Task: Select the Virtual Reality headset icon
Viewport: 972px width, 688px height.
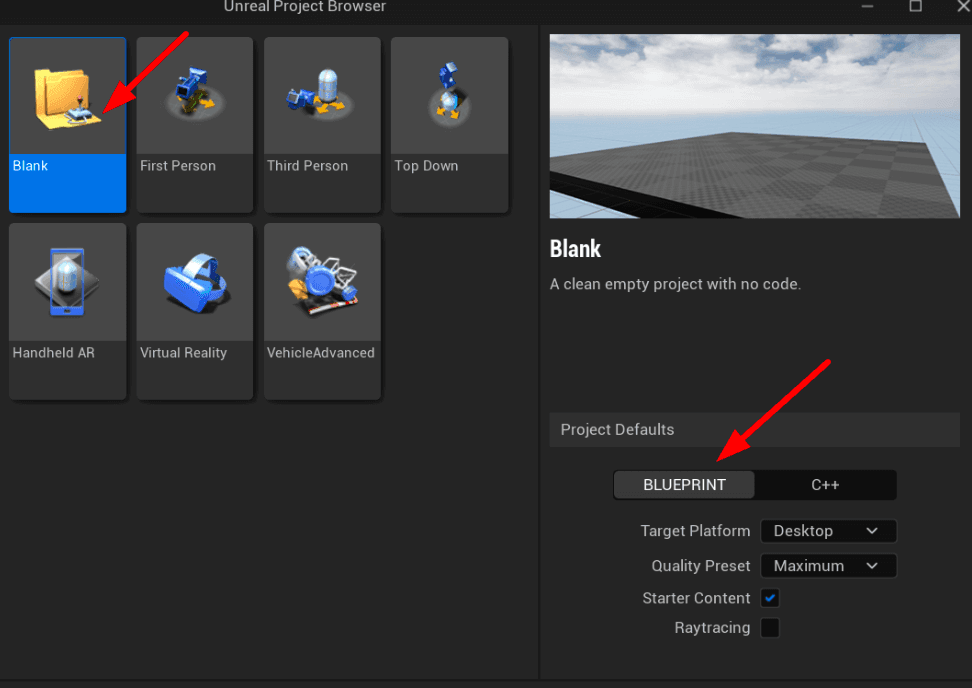Action: (x=196, y=282)
